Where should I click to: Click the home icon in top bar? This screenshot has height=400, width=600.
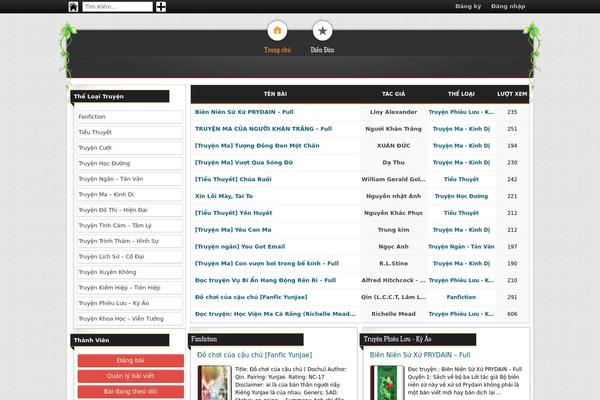[73, 7]
